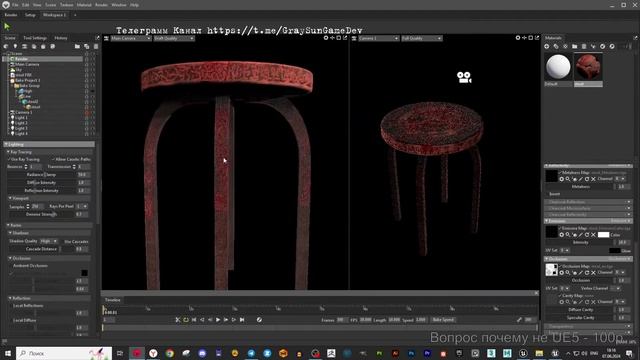This screenshot has width=640, height=360.
Task: Click the new folder icon in scene panel
Action: point(77,47)
